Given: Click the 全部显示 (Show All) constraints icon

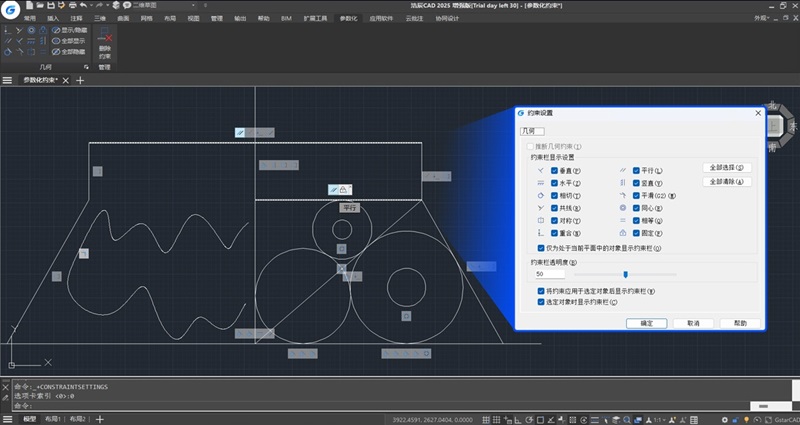Looking at the screenshot, I should click(x=54, y=41).
